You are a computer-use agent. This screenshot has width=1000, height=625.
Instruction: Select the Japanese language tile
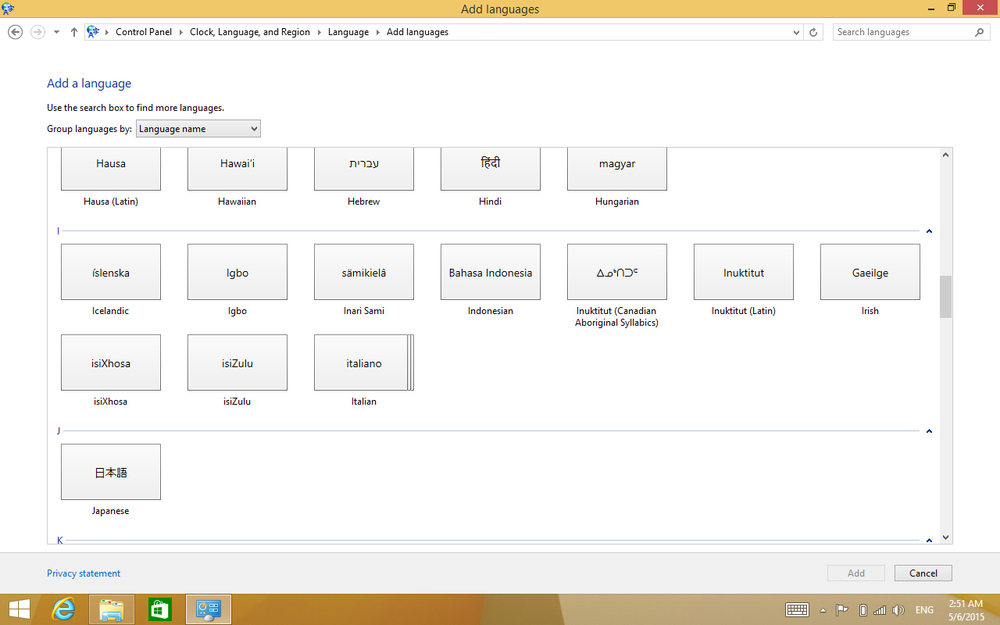point(111,473)
